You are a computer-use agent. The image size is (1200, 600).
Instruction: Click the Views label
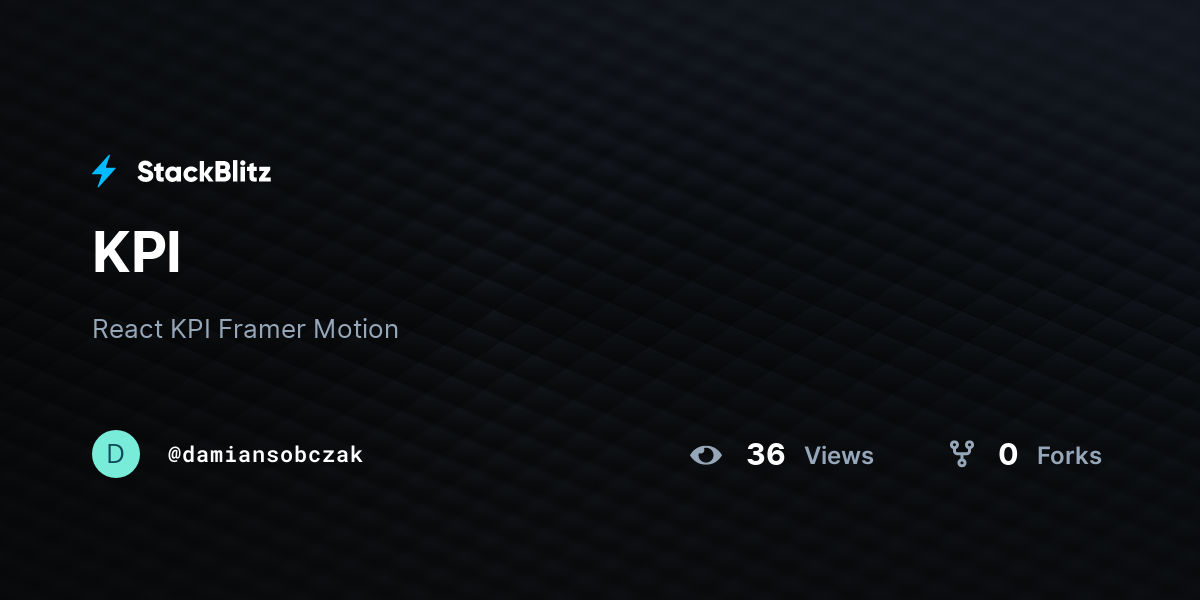coord(839,456)
